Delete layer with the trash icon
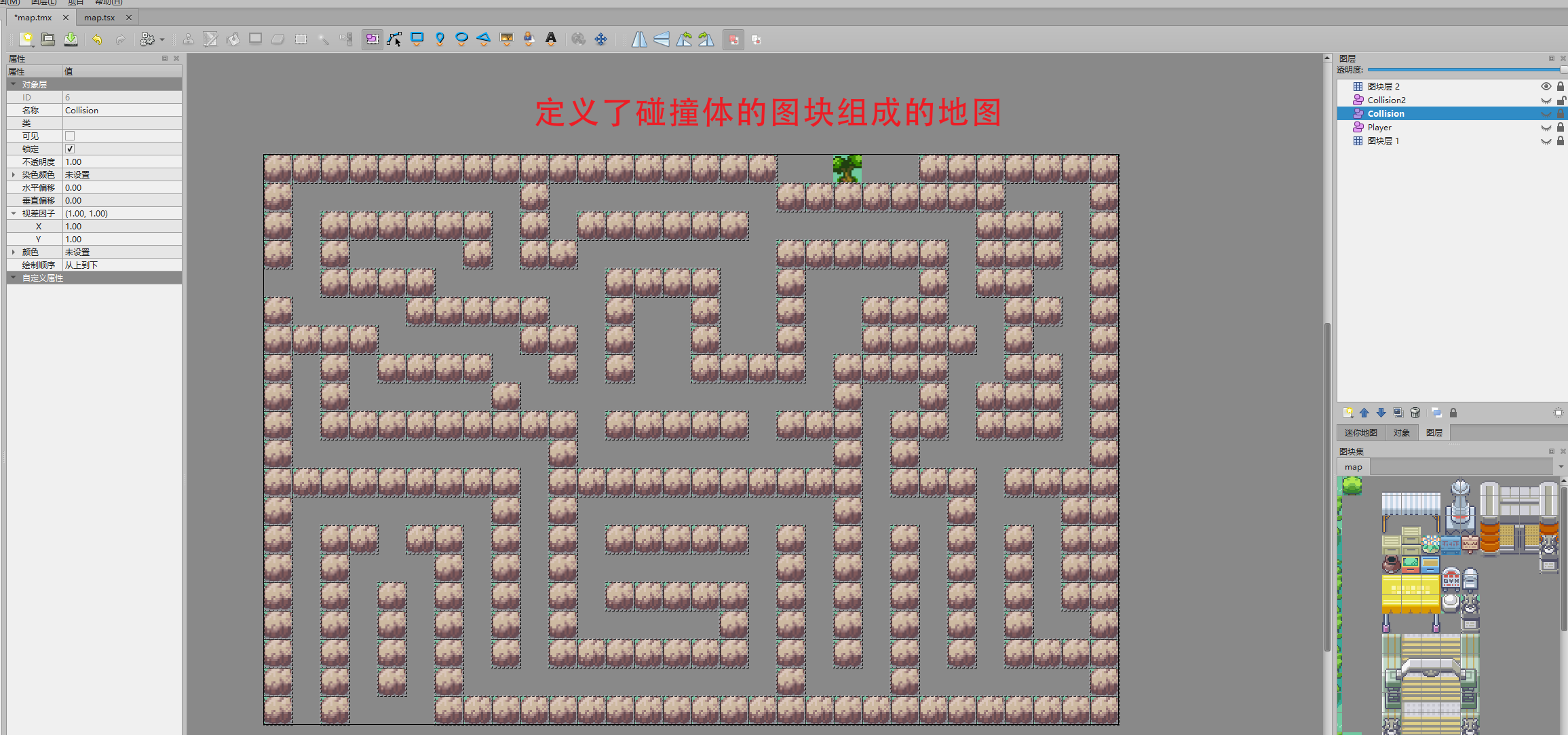Screen dimensions: 1568x735 pyautogui.click(x=1415, y=413)
